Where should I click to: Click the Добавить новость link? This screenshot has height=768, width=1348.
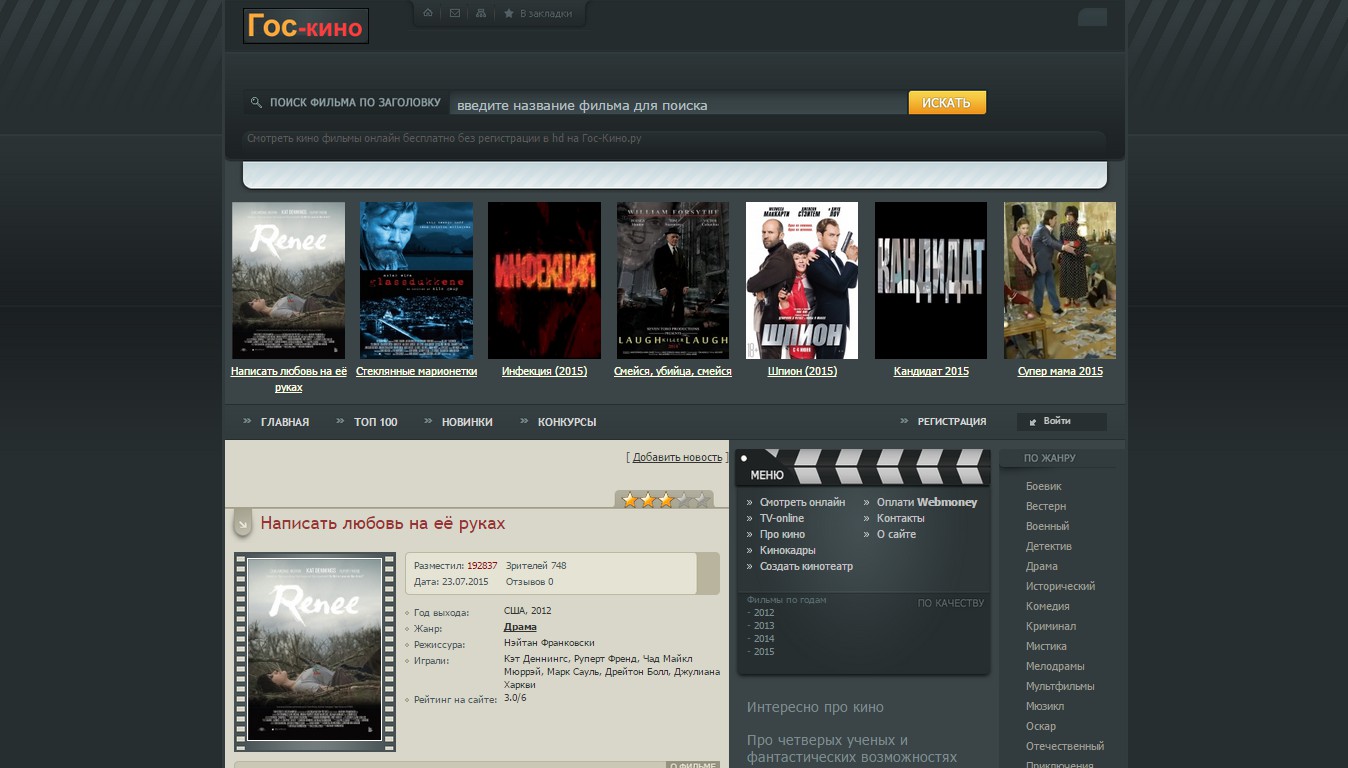(677, 457)
